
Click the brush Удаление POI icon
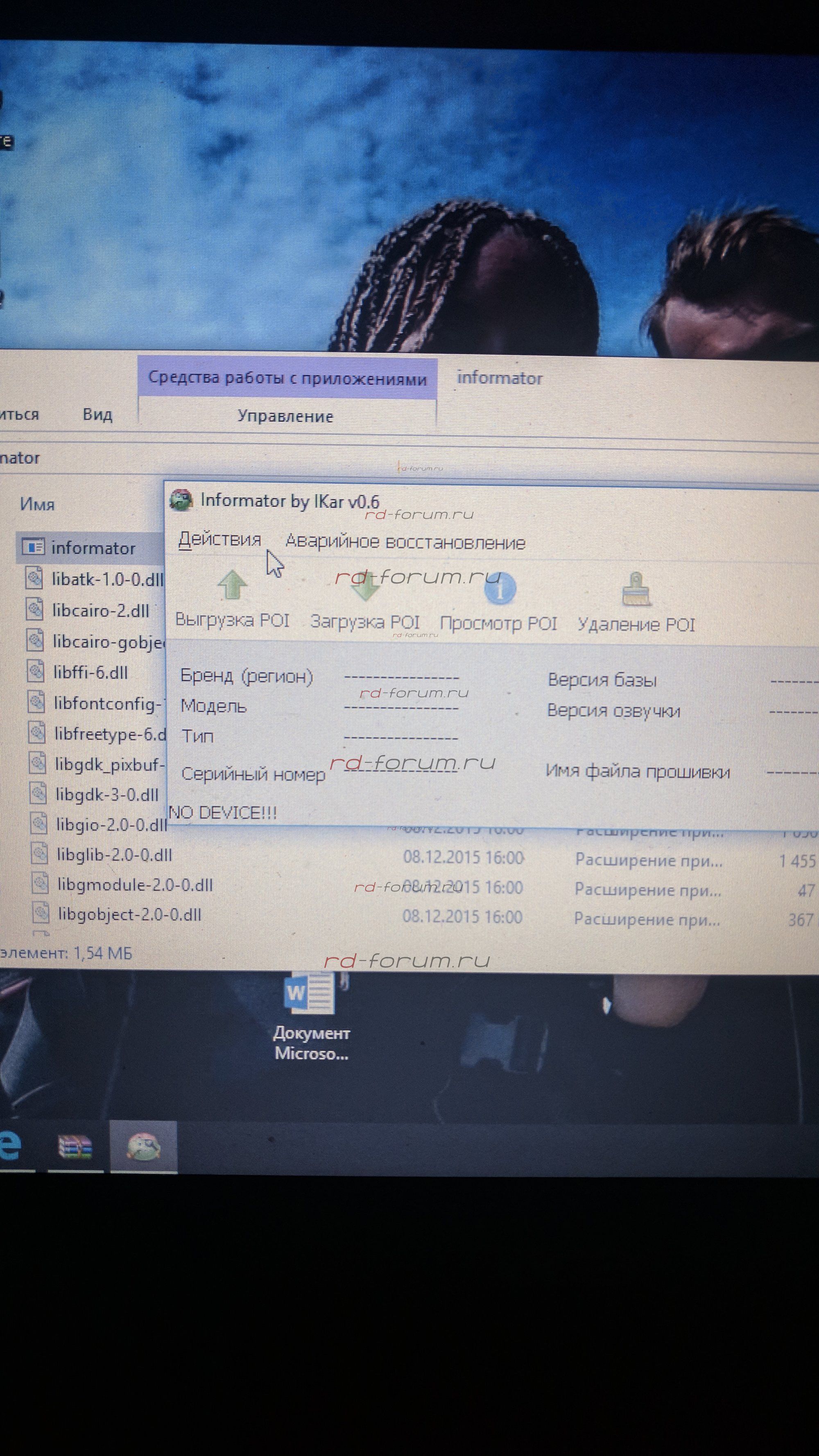tap(636, 589)
